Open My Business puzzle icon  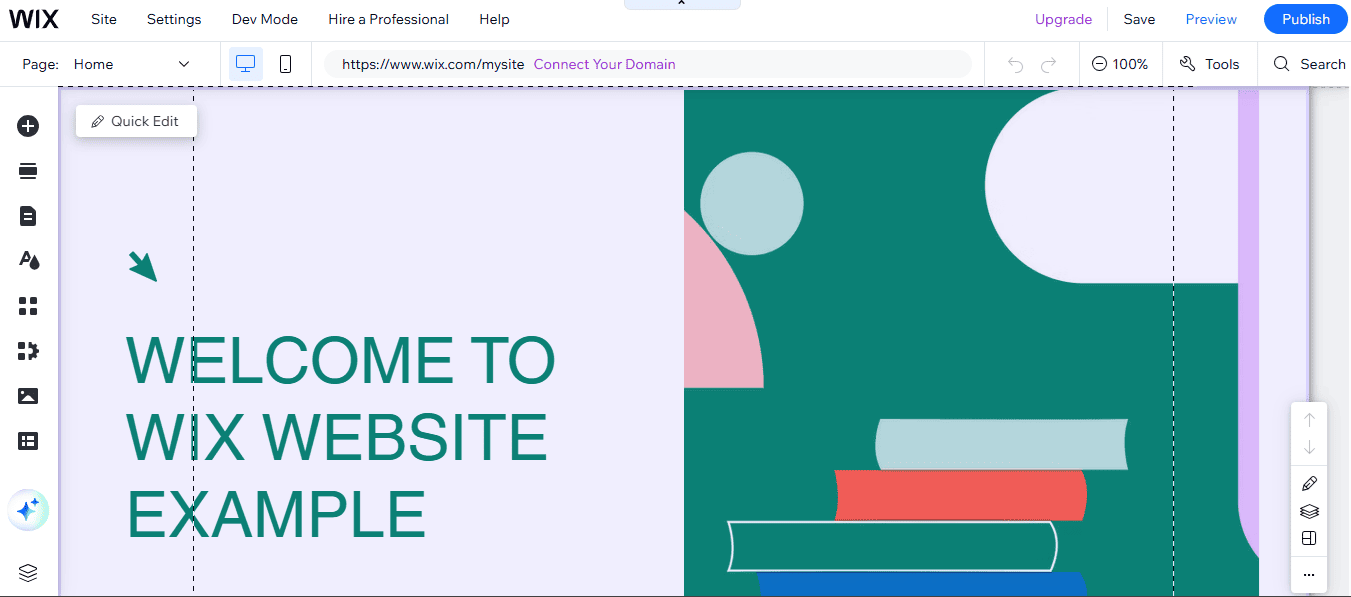pyautogui.click(x=28, y=351)
